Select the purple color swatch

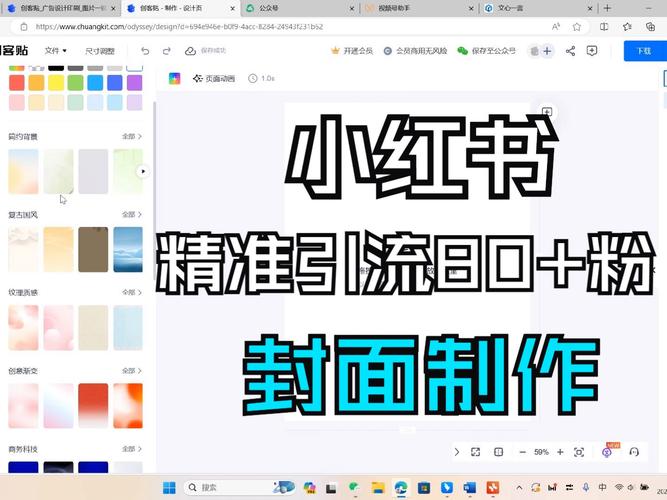134,83
